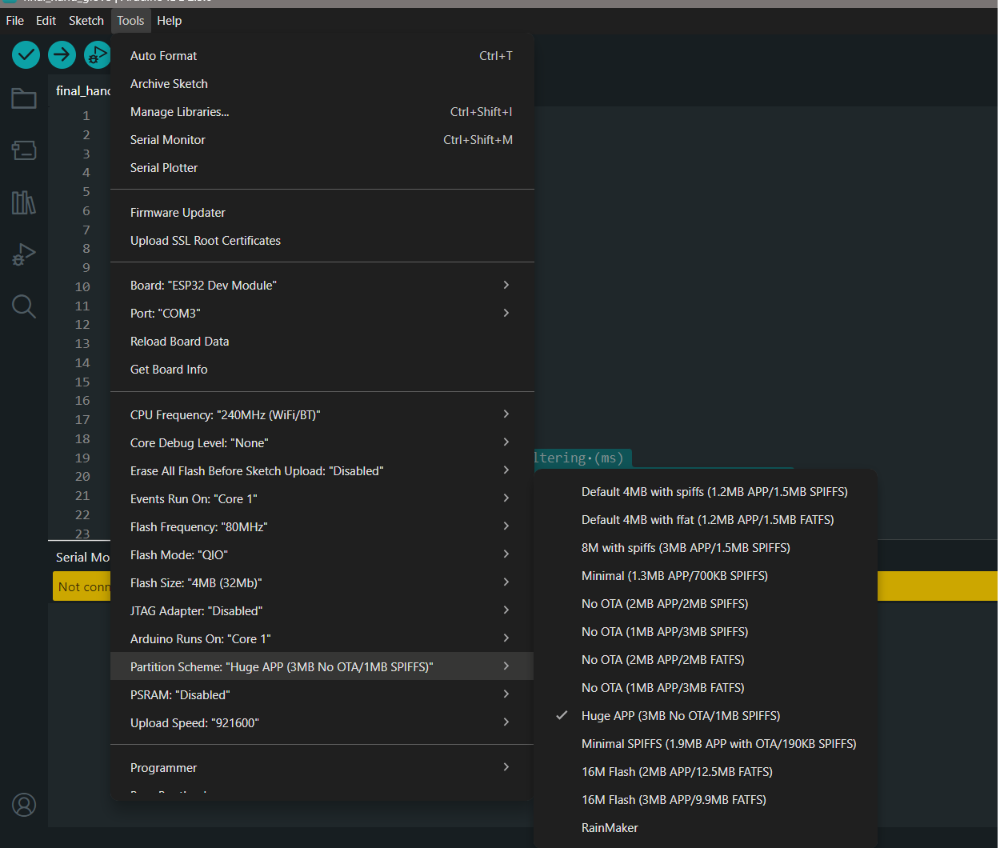Expand the Upload Speed "921600" submenu
Viewport: 998px width, 849px height.
322,723
